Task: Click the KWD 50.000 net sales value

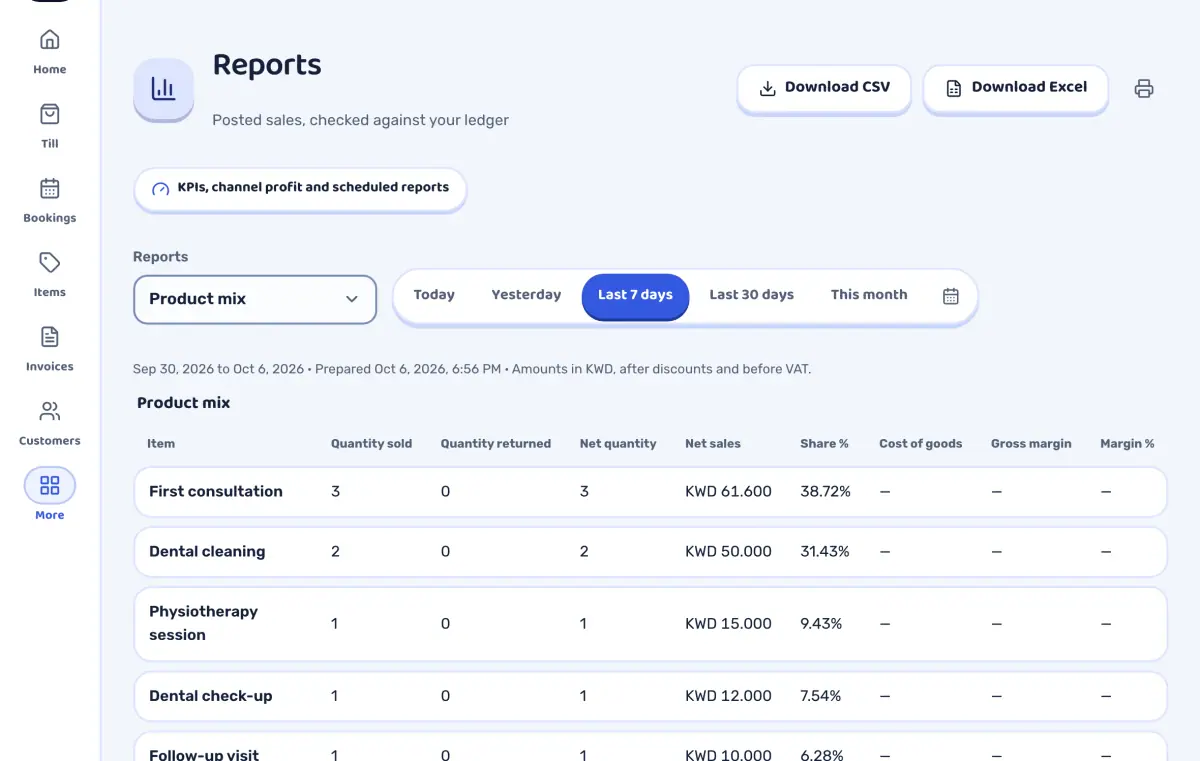Action: pyautogui.click(x=728, y=552)
